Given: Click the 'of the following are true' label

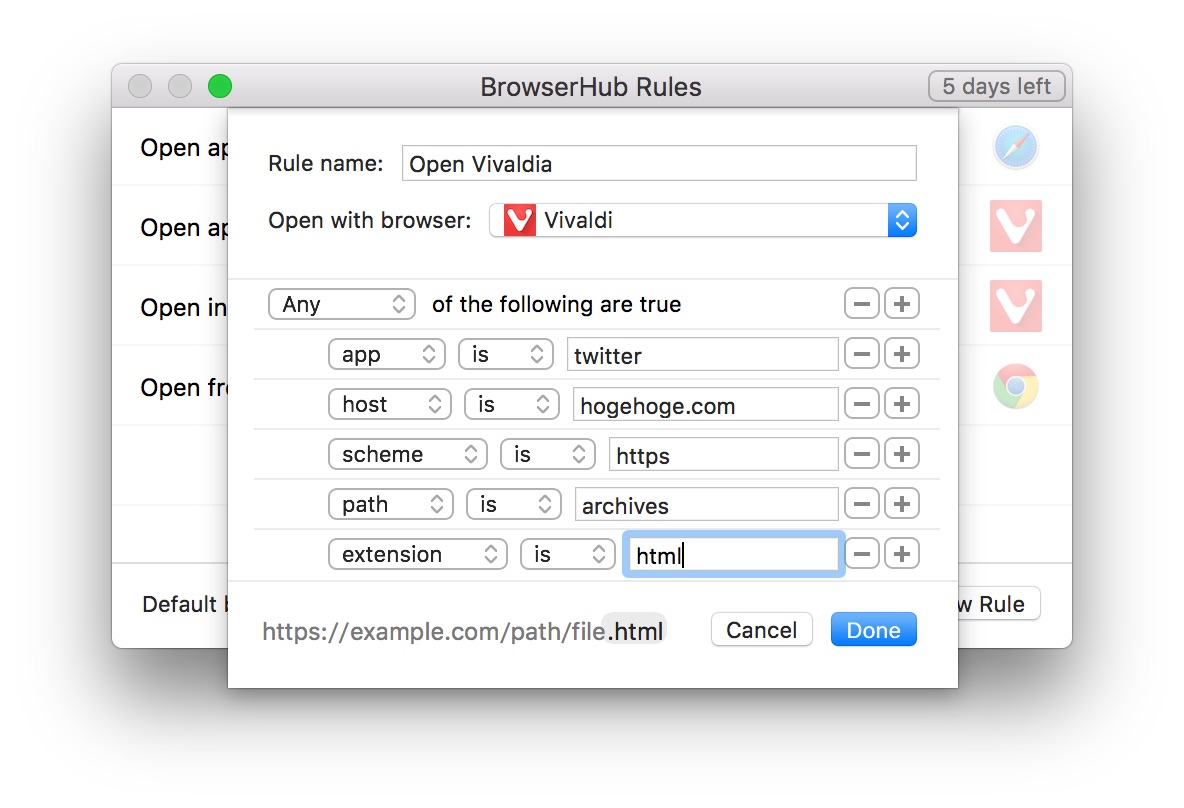Looking at the screenshot, I should 557,304.
